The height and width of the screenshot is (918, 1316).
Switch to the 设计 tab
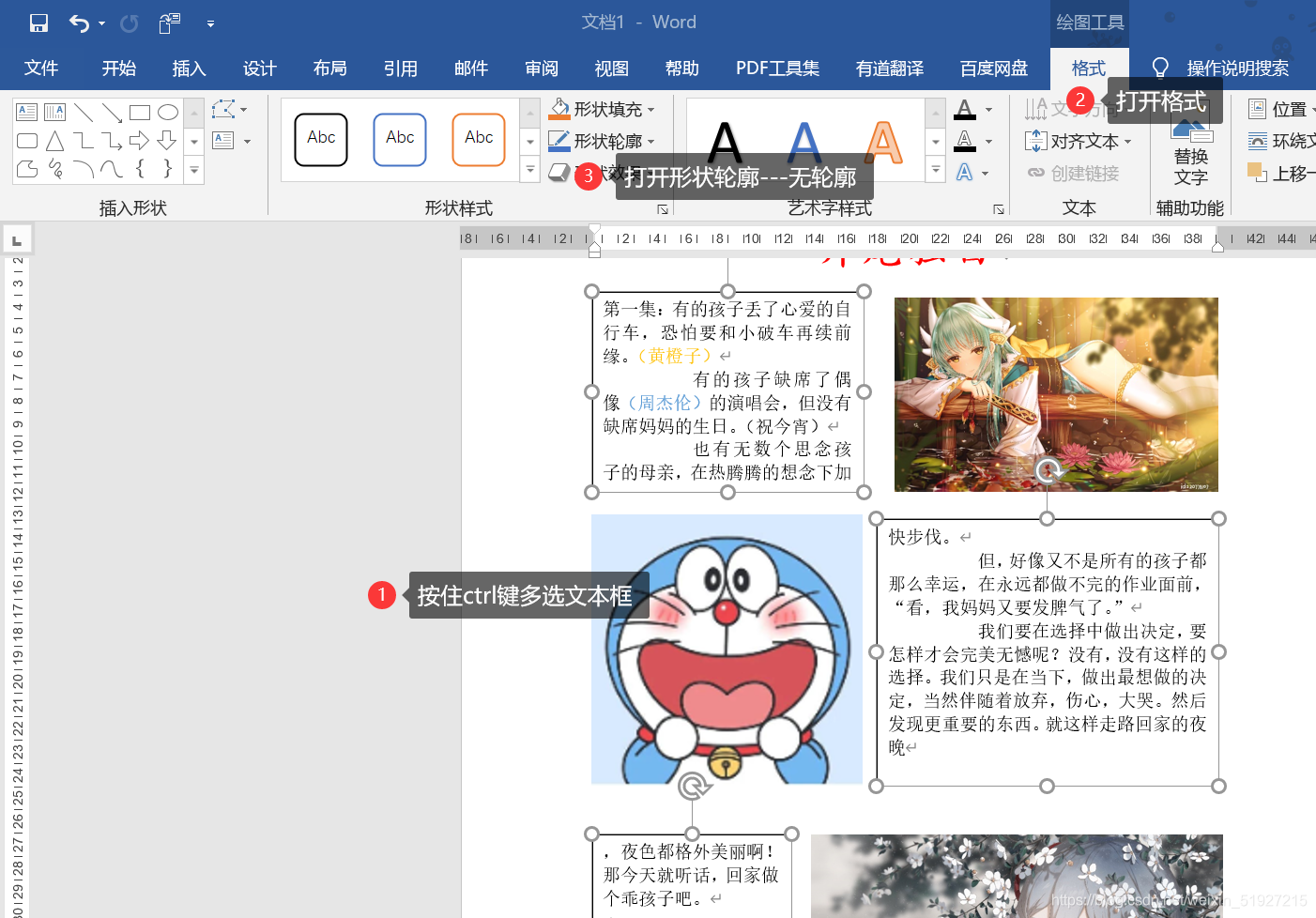coord(260,69)
